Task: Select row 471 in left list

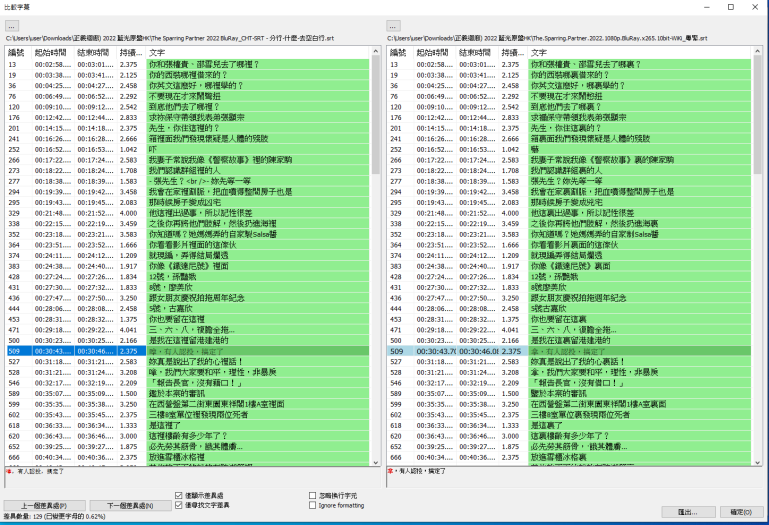Action: (x=188, y=330)
